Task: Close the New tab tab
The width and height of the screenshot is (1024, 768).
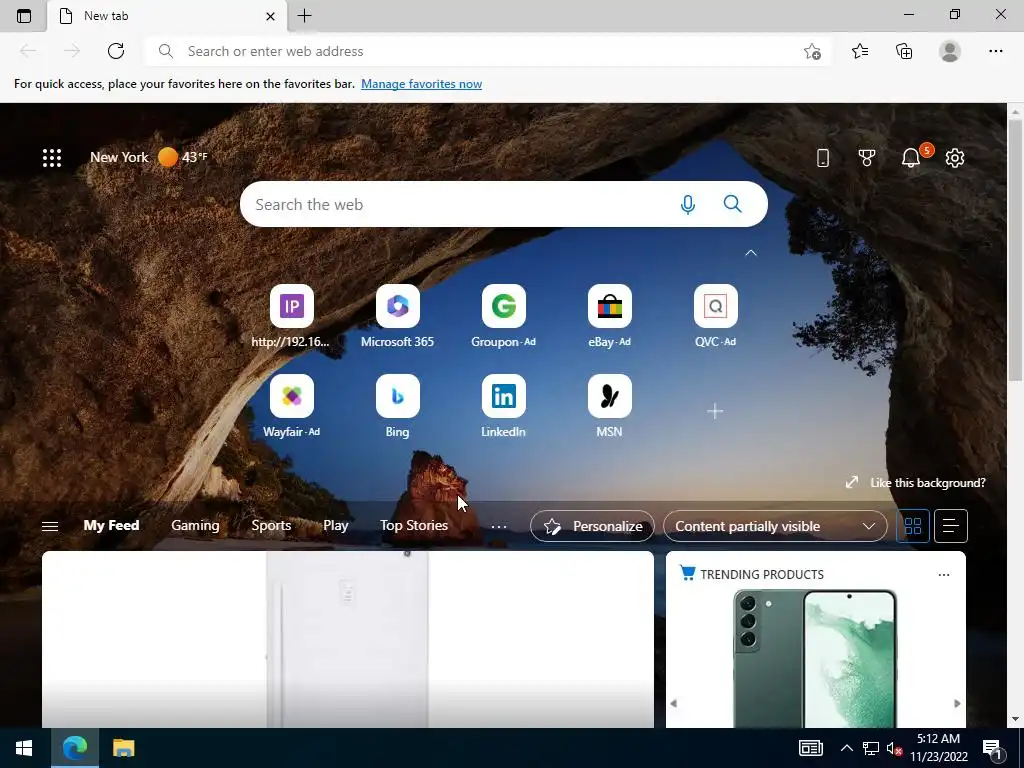Action: pyautogui.click(x=270, y=16)
